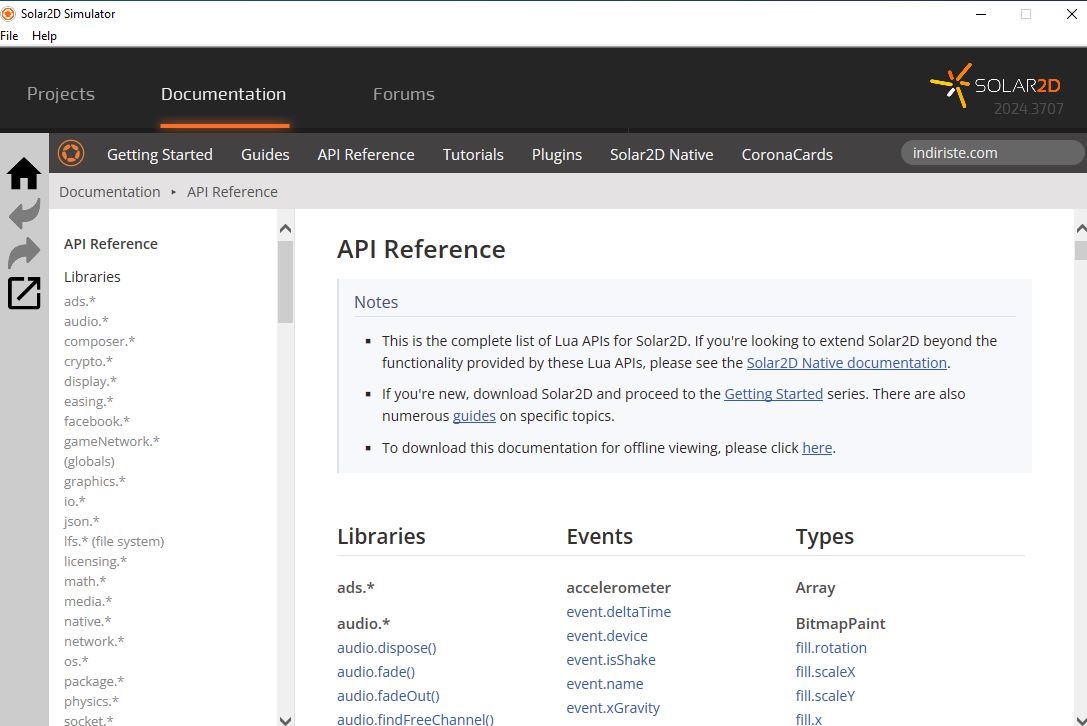Open Getting Started in the docs navbar
The width and height of the screenshot is (1087, 726).
[159, 155]
